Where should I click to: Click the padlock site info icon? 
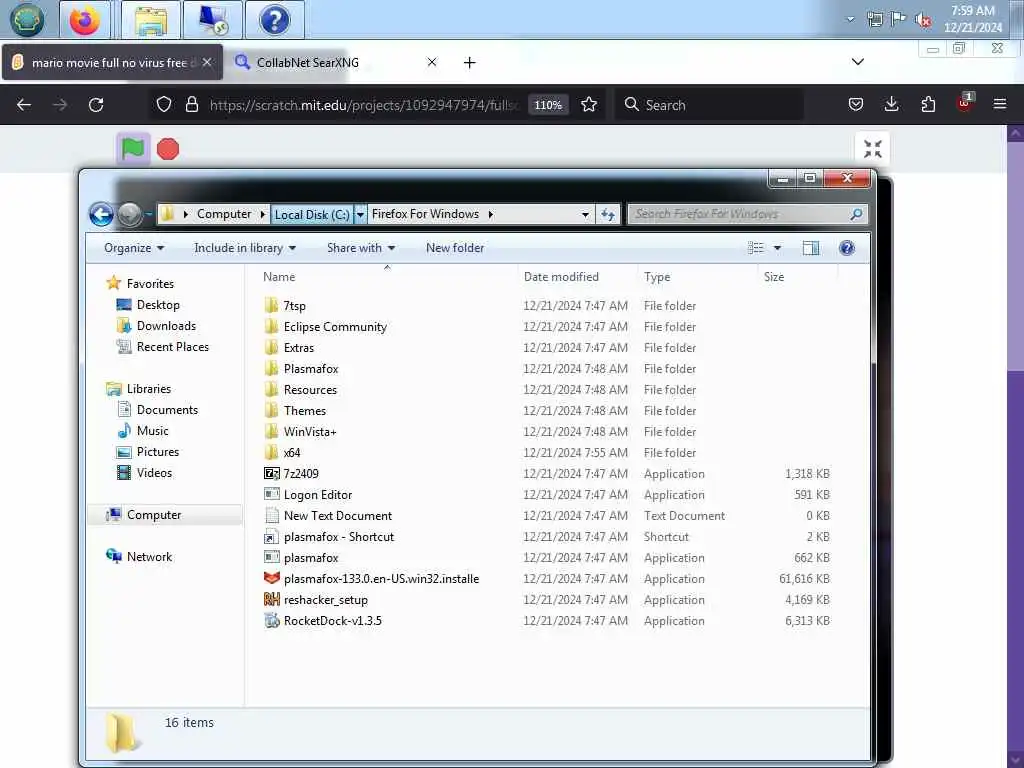[192, 104]
